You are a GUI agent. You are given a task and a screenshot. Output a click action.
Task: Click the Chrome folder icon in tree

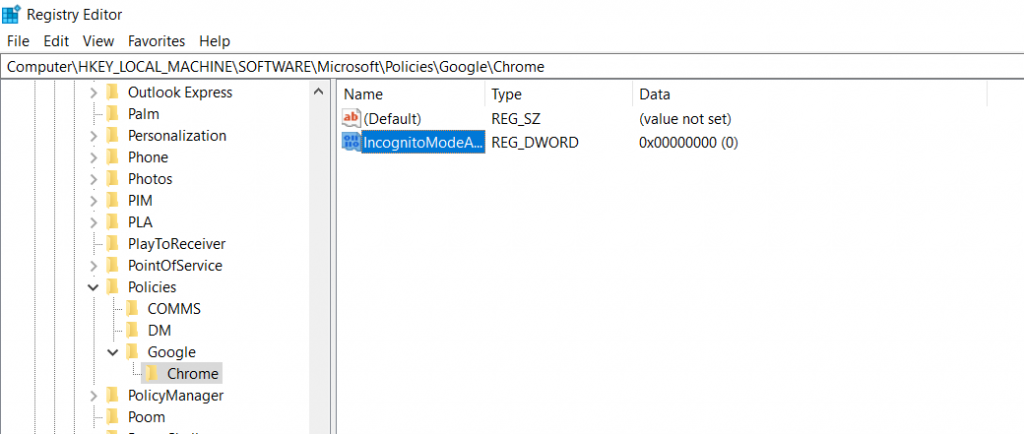tap(153, 374)
